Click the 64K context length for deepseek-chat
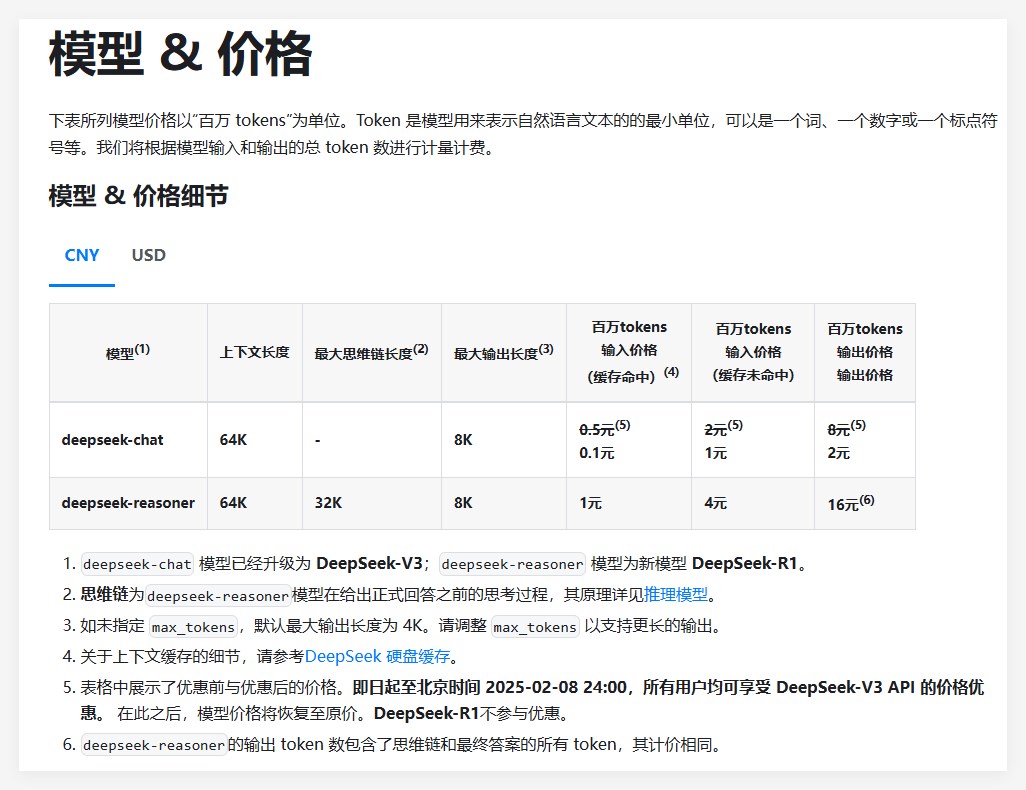This screenshot has height=790, width=1026. [234, 440]
